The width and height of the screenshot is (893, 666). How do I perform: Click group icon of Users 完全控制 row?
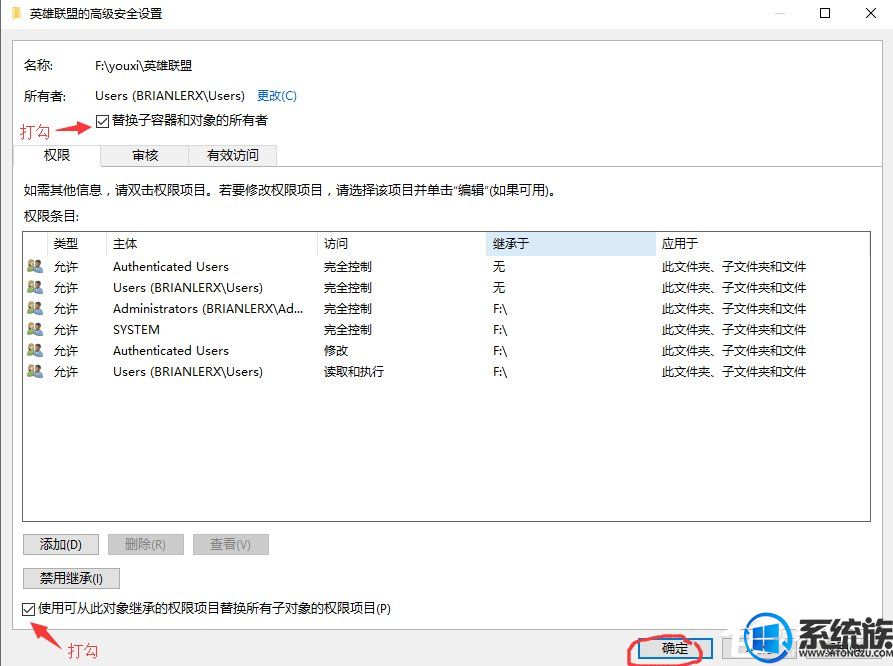click(x=35, y=287)
